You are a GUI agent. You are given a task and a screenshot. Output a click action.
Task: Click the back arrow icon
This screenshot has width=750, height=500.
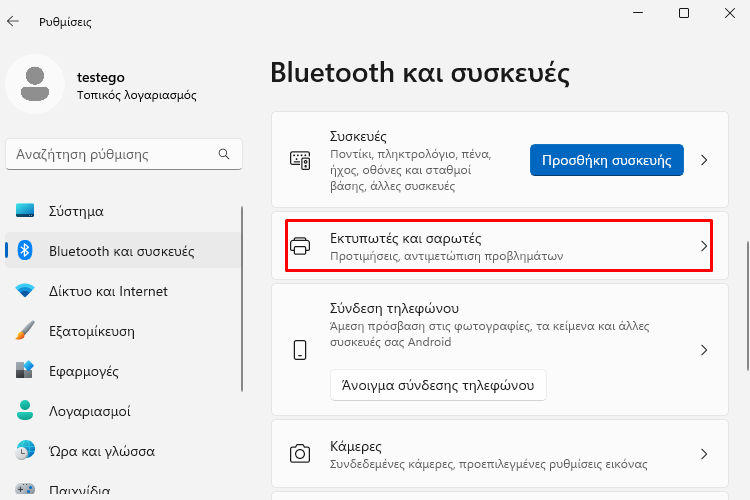pyautogui.click(x=13, y=21)
